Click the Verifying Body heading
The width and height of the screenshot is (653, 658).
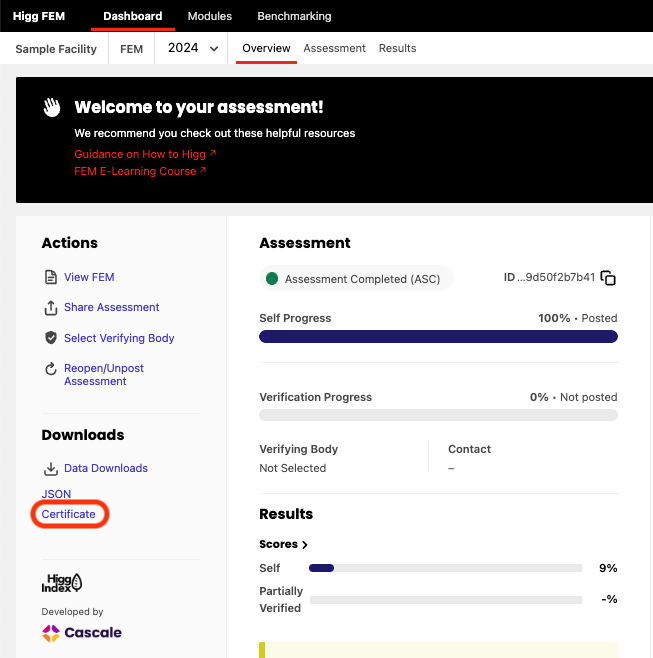pos(298,449)
